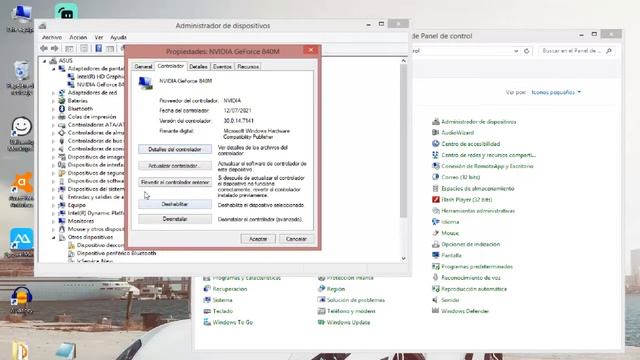
Task: Click the Flash Player icon in Control Panel
Action: pos(435,200)
